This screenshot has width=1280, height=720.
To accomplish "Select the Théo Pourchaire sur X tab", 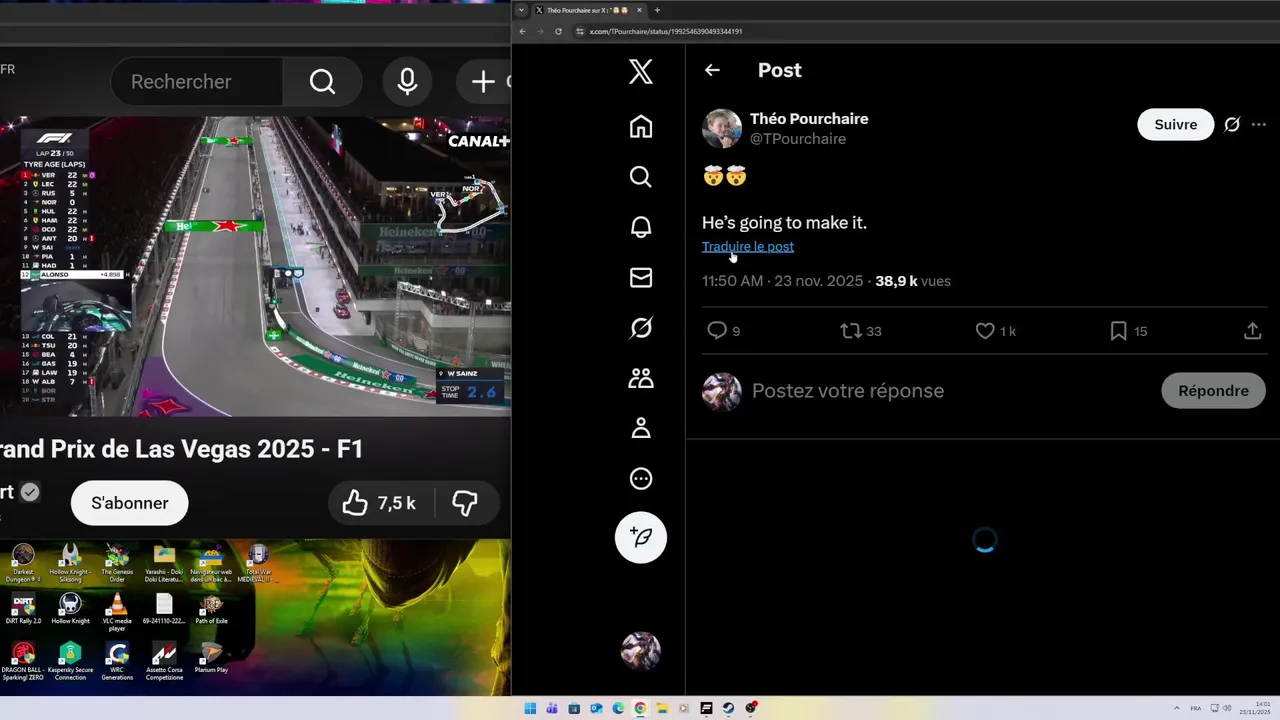I will (588, 10).
